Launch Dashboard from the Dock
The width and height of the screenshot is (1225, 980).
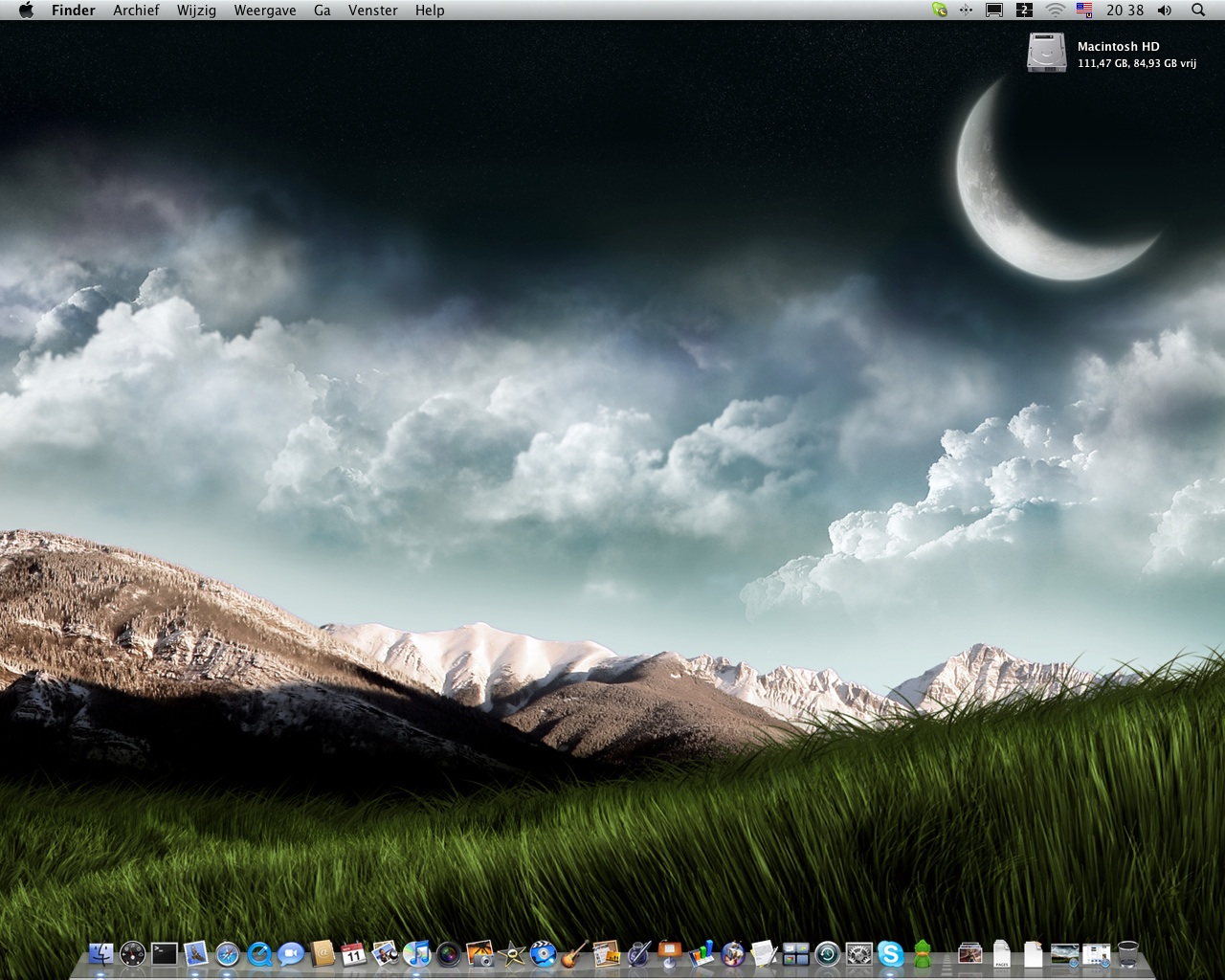tap(133, 953)
